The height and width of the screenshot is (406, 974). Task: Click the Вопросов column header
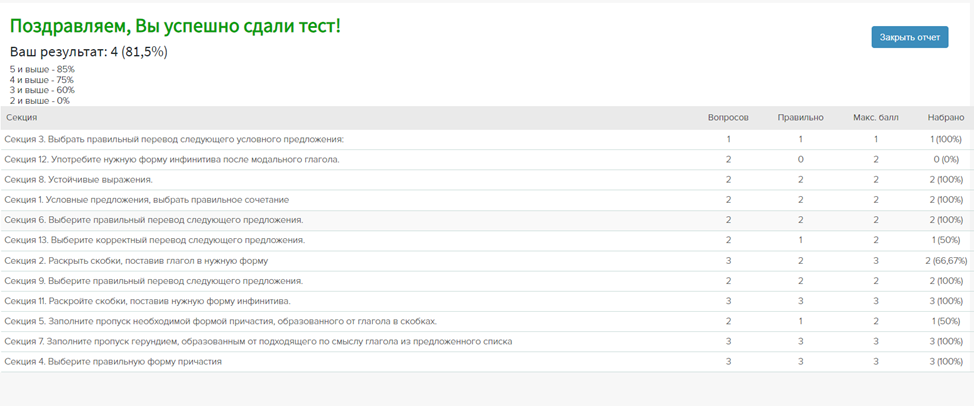728,117
